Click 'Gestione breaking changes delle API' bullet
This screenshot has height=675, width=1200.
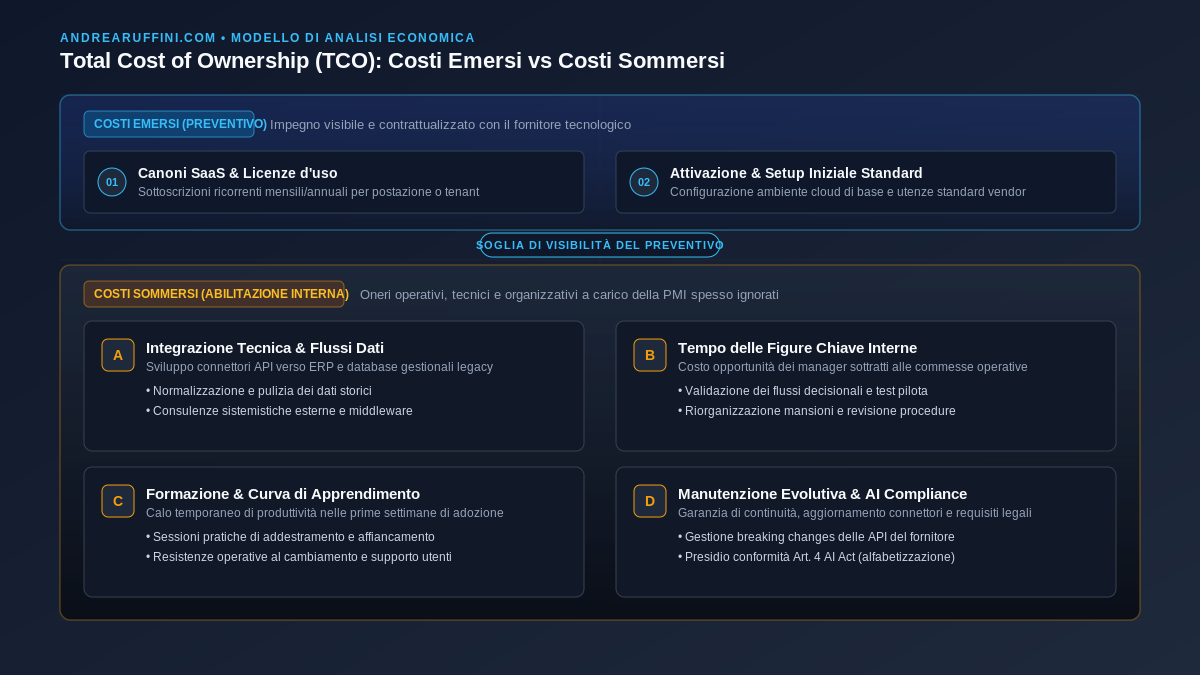[816, 537]
